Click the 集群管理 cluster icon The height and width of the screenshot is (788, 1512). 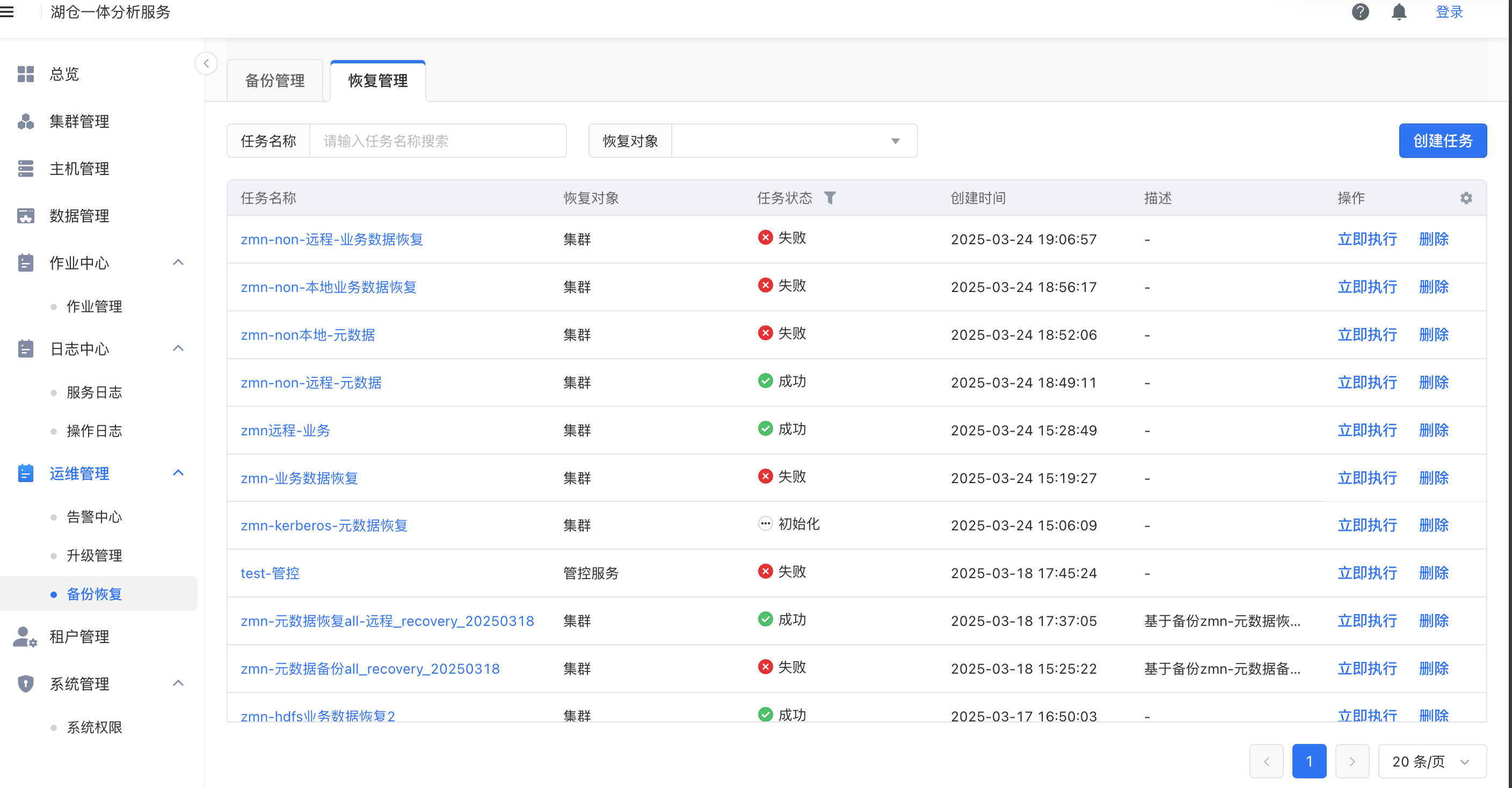tap(25, 121)
